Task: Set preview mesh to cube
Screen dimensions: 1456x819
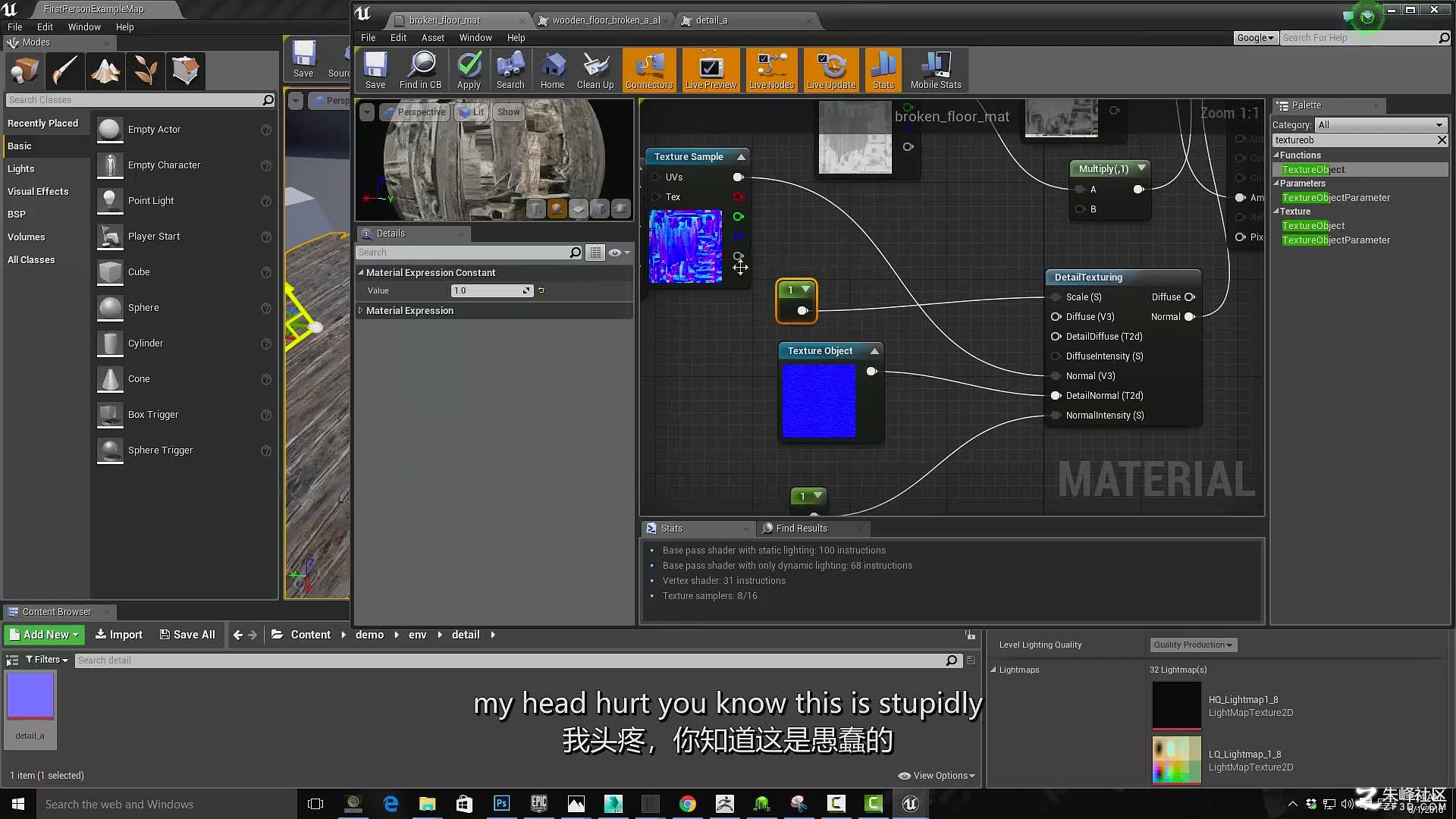Action: pos(600,209)
